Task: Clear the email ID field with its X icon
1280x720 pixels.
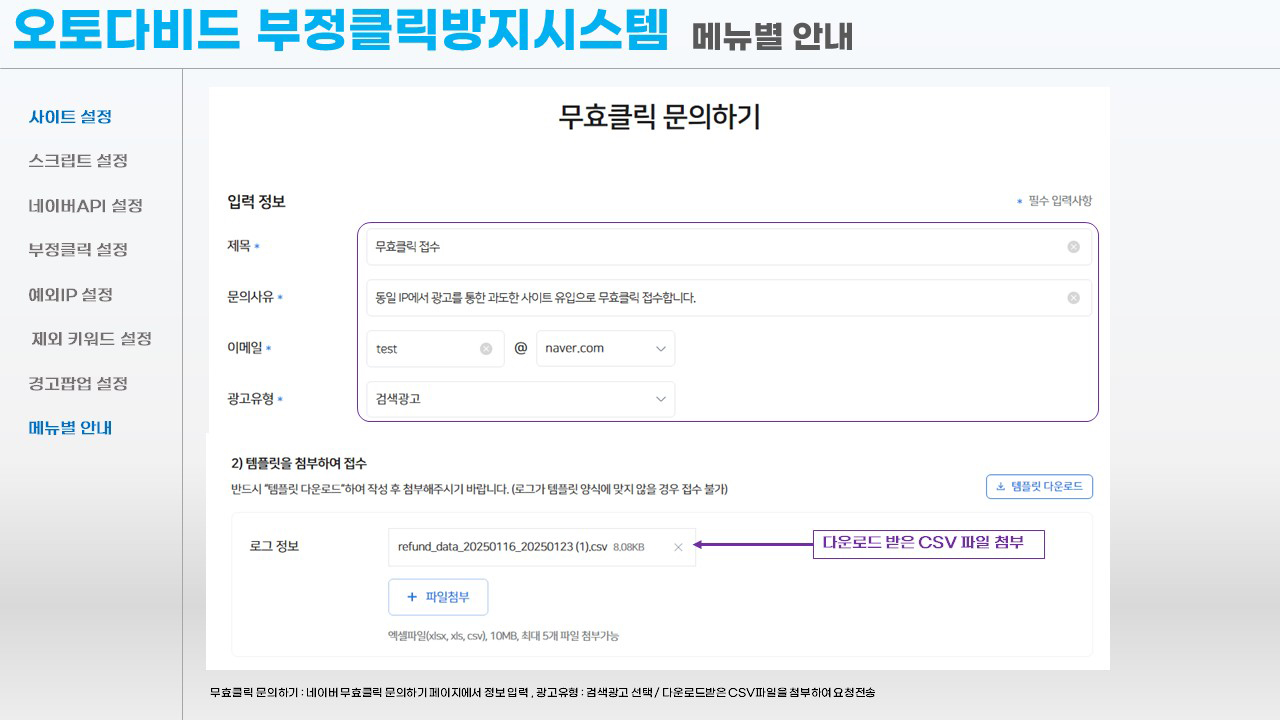Action: pos(486,349)
